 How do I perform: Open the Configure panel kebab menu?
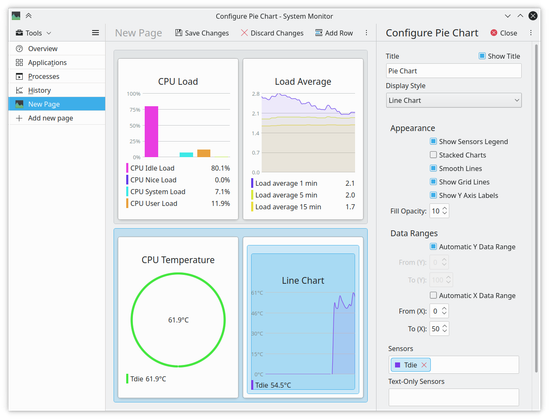[x=531, y=33]
